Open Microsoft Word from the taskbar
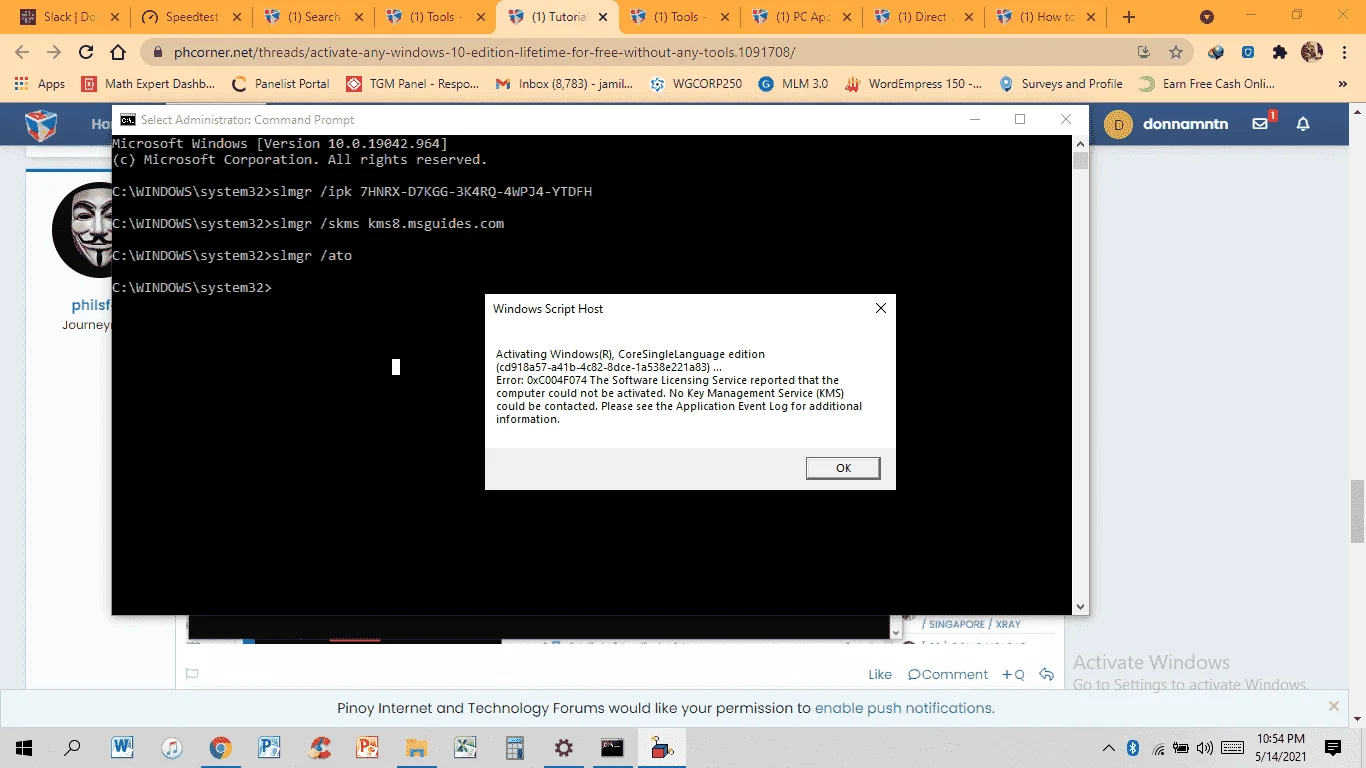 (x=122, y=747)
